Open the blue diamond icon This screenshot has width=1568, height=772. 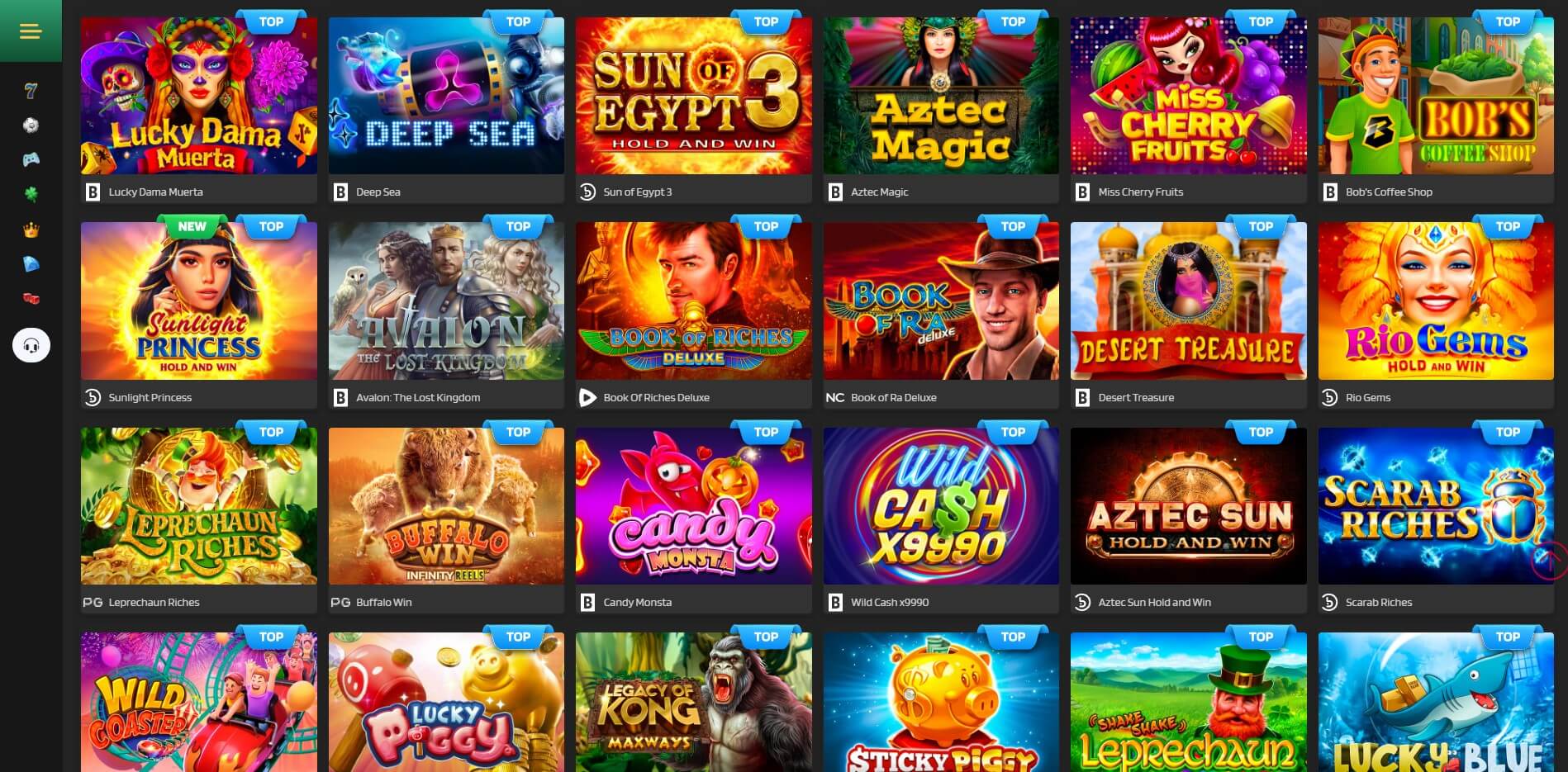pos(31,264)
